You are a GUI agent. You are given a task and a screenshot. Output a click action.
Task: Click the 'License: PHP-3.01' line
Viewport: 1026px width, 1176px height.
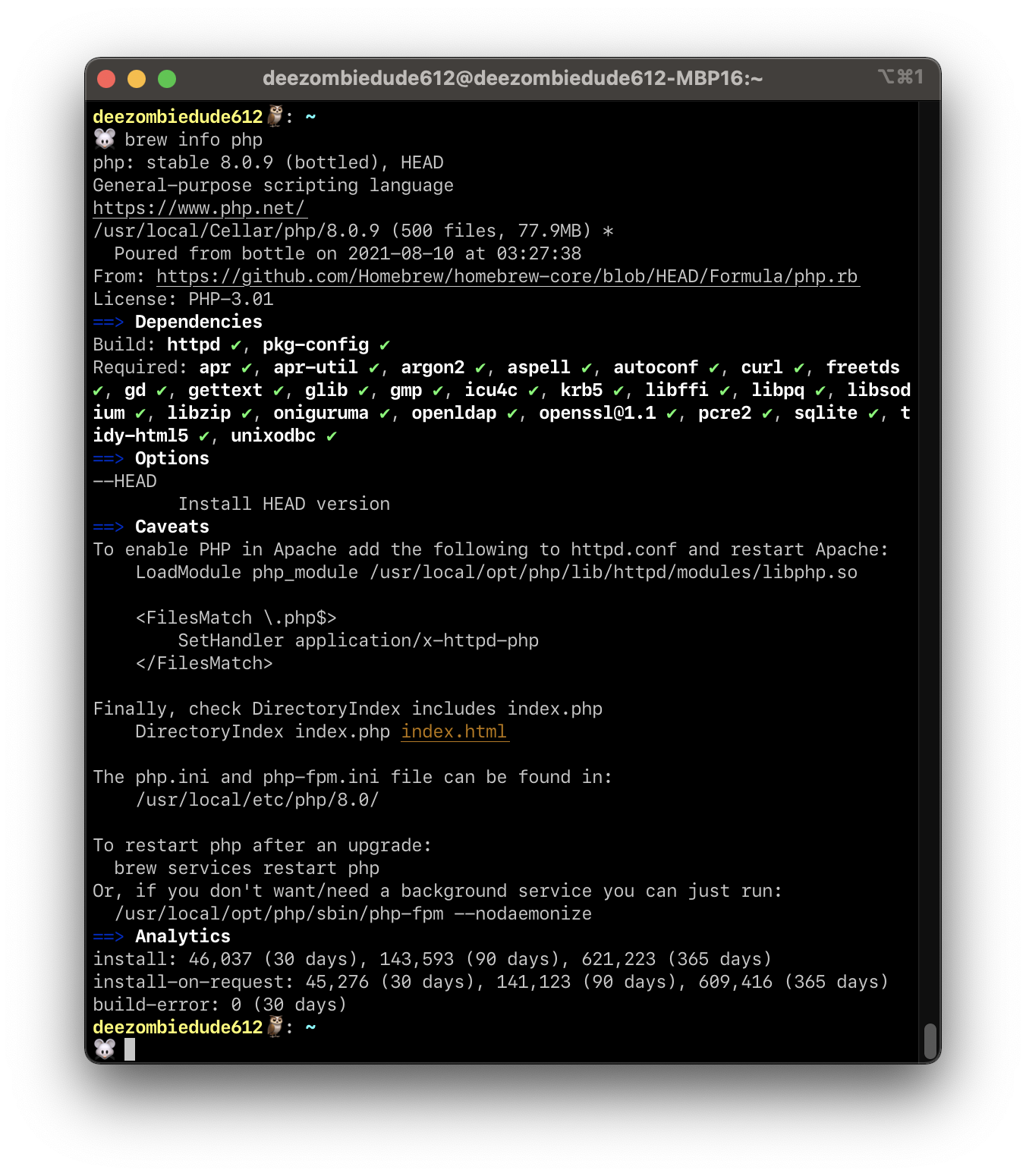pyautogui.click(x=183, y=299)
